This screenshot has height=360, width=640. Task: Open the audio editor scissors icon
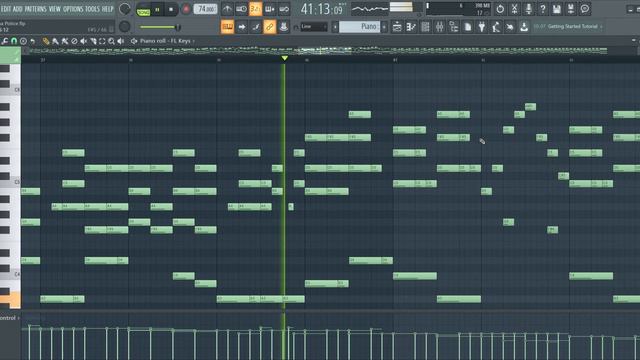514,9
